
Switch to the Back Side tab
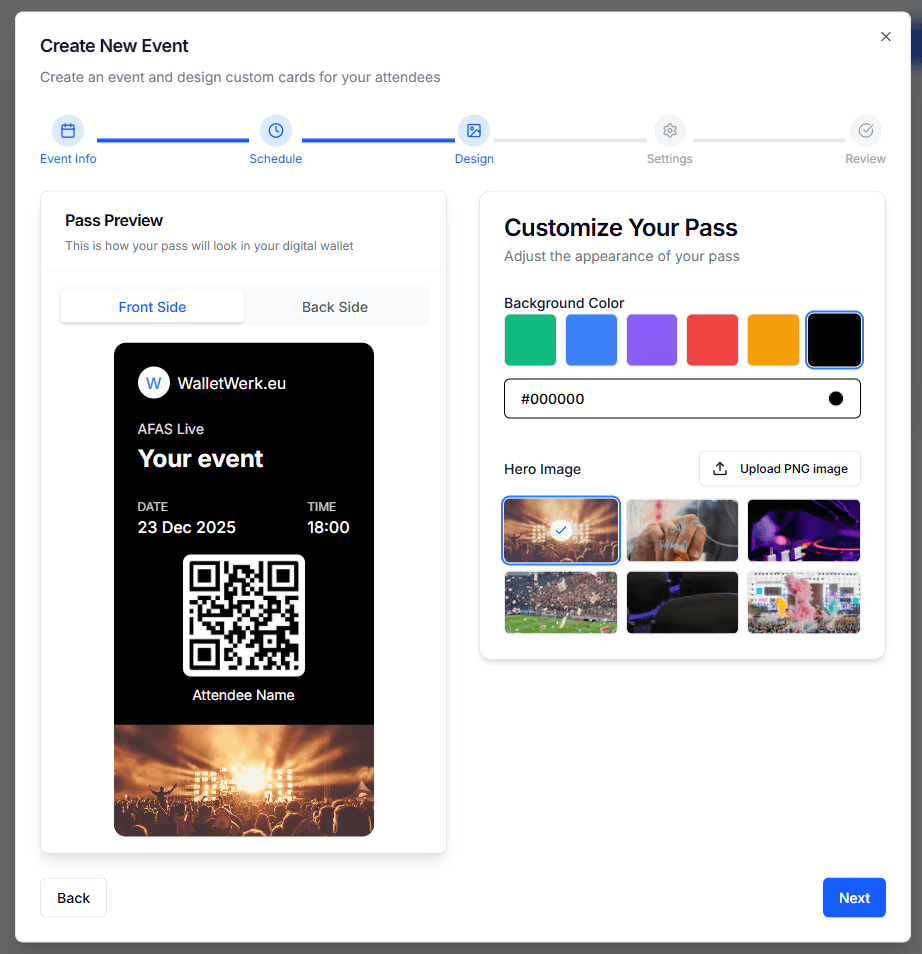point(335,307)
